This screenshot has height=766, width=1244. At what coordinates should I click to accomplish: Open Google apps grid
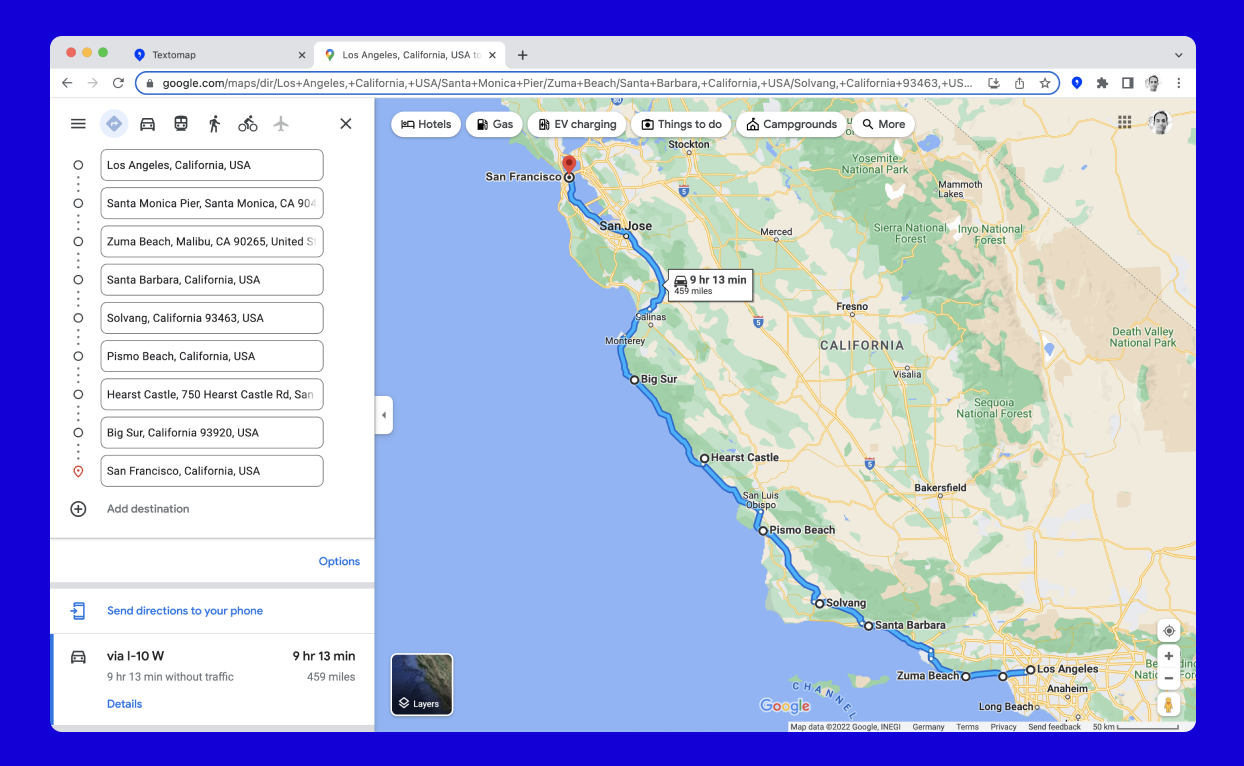pos(1125,122)
